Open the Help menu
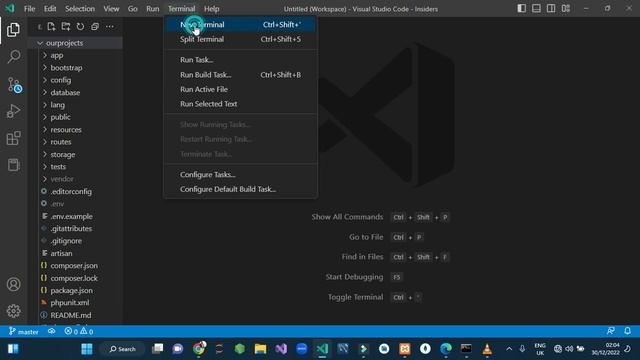 pos(211,9)
